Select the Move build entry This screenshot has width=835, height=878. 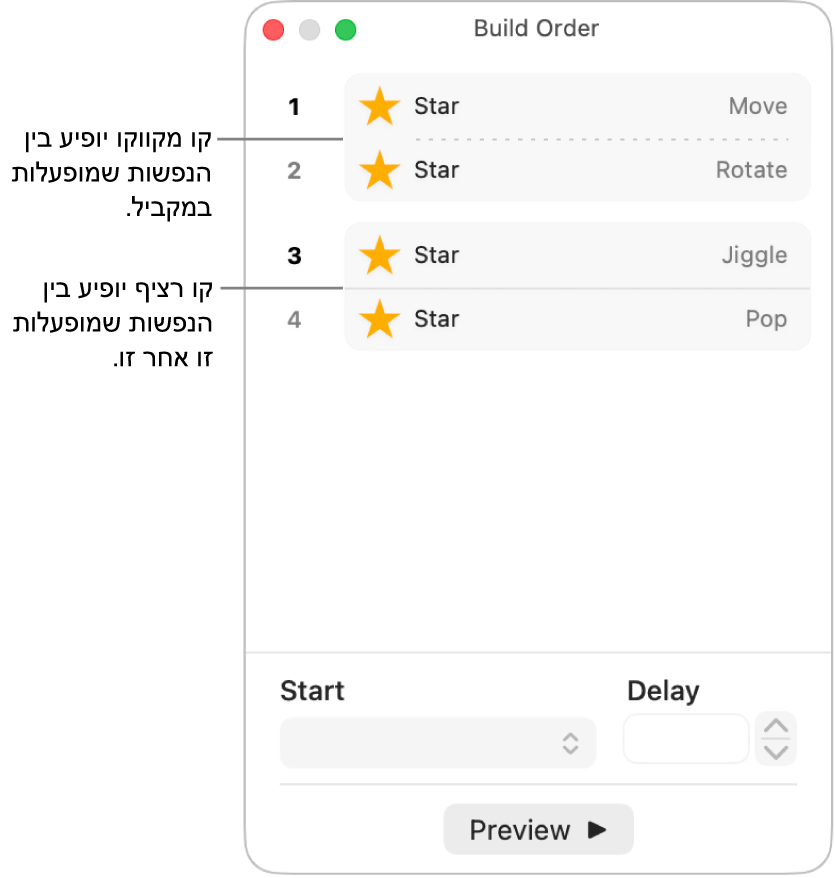tap(600, 106)
